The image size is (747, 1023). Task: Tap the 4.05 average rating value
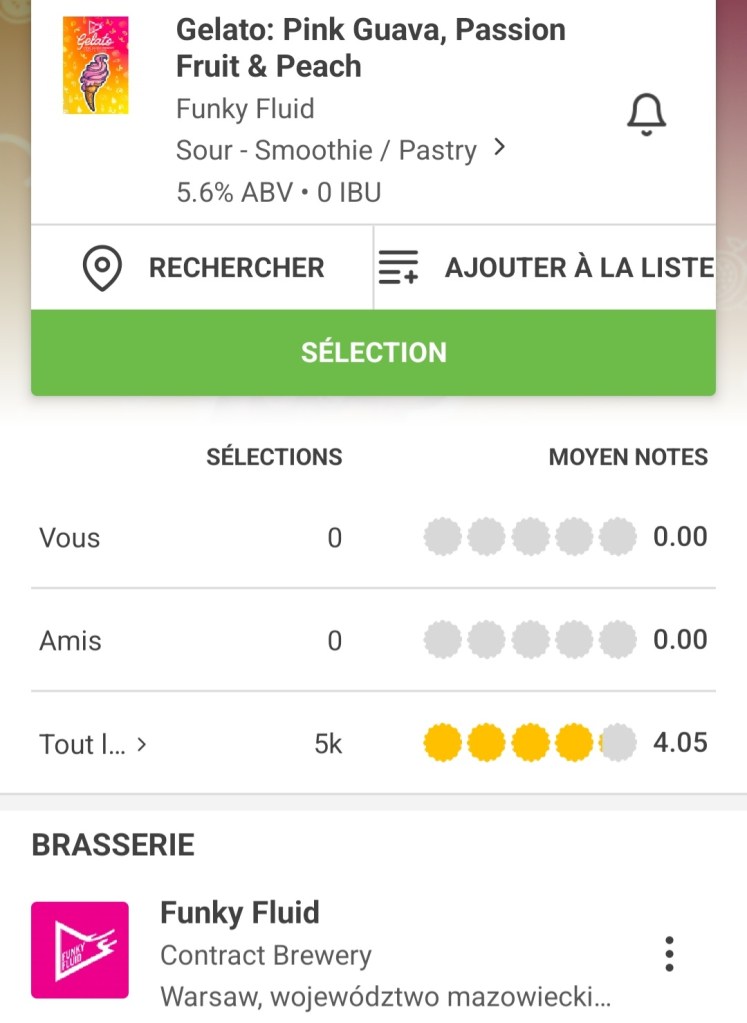coord(680,743)
